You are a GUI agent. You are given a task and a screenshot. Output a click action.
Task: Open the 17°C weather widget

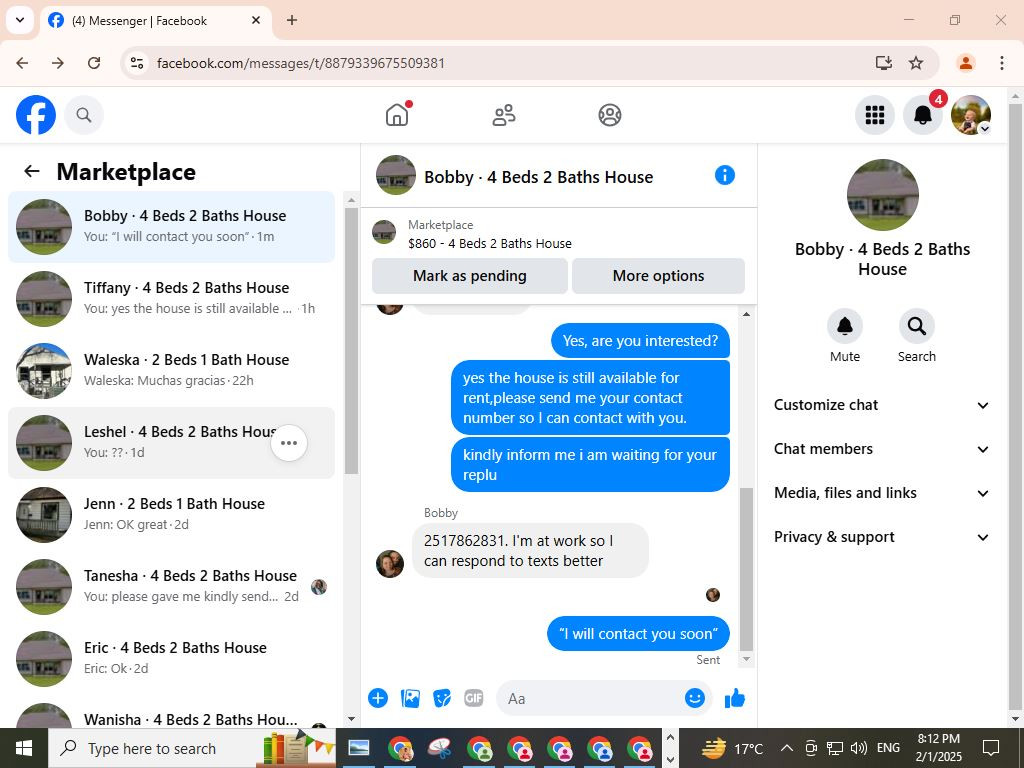point(731,748)
